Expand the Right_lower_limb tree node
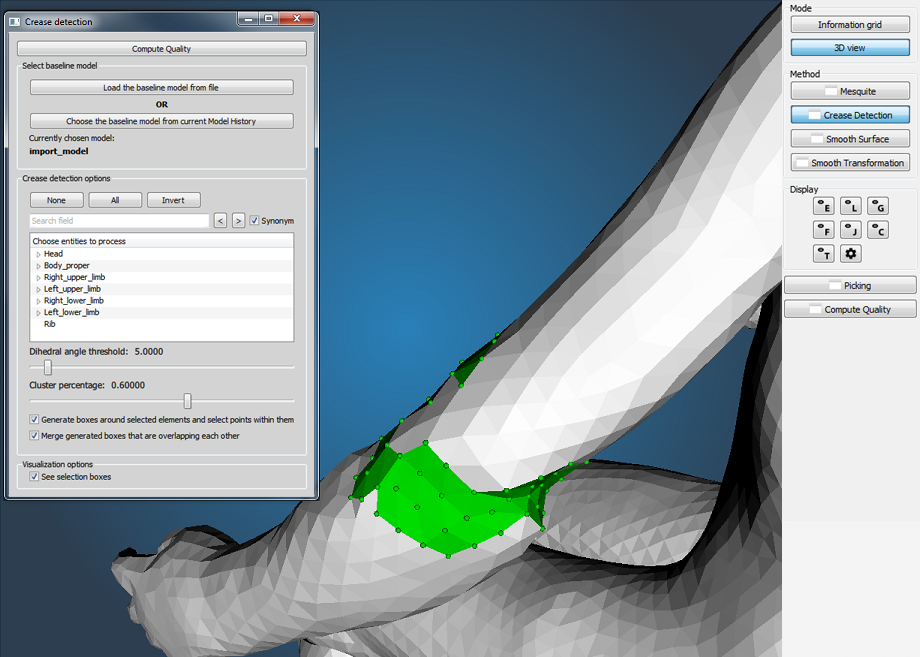Screen dimensions: 920x657 38,301
